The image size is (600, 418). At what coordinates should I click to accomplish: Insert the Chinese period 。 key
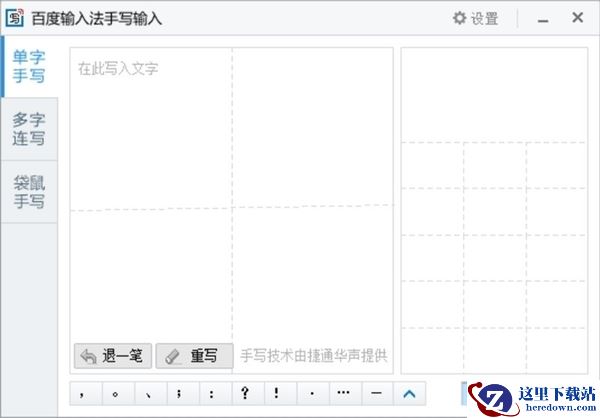(118, 393)
